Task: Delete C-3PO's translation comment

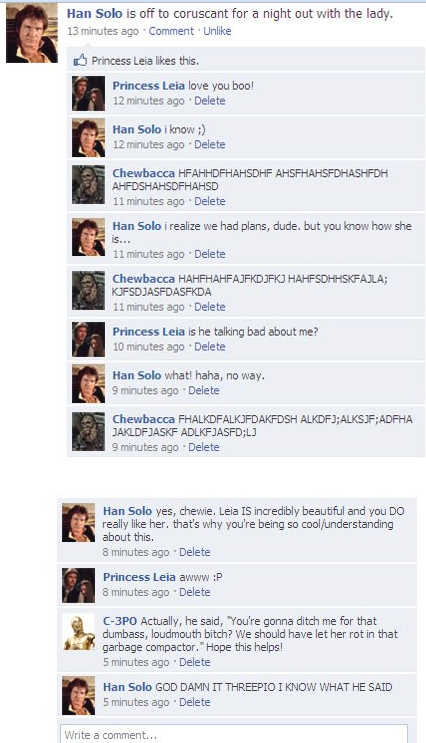Action: 194,662
